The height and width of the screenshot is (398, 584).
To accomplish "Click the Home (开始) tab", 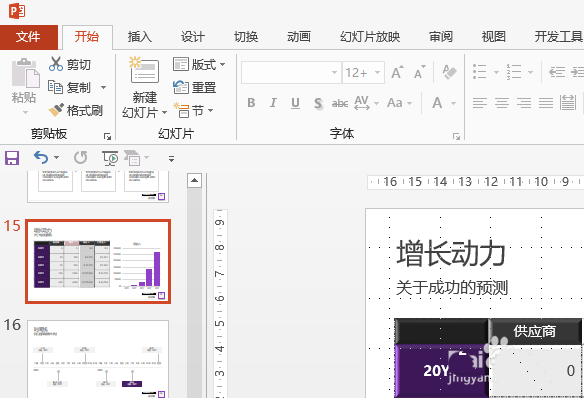I will [x=87, y=37].
